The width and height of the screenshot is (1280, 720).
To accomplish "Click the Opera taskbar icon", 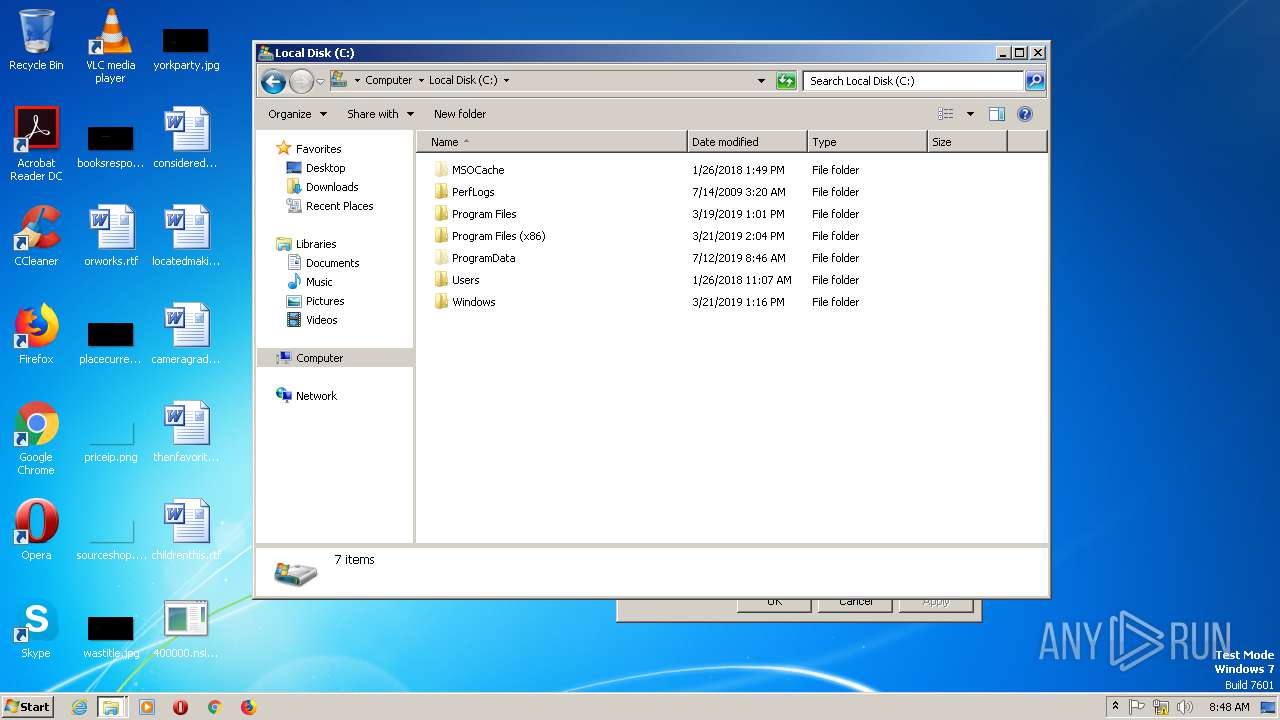I will pos(180,707).
